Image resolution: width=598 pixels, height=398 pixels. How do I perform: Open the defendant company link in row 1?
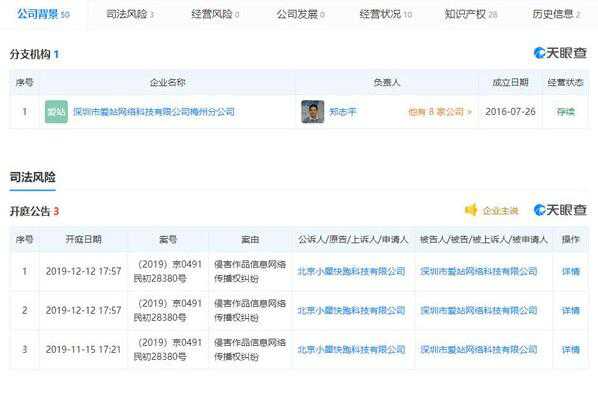click(x=479, y=271)
